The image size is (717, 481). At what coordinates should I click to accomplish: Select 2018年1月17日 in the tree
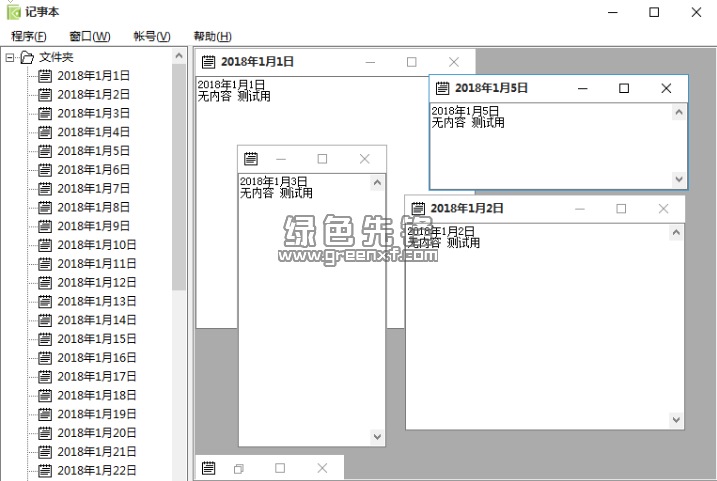point(96,376)
